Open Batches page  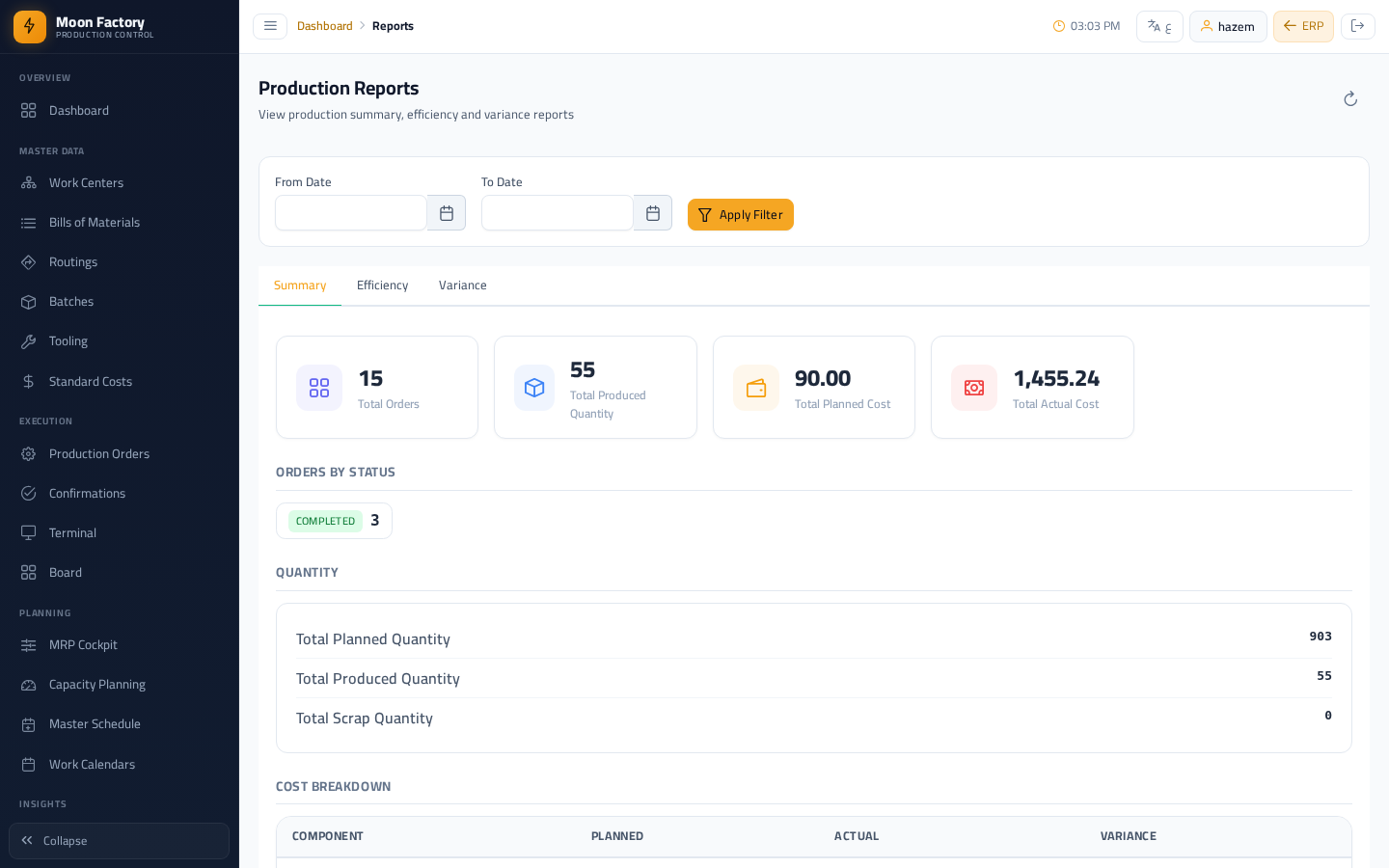(120, 301)
